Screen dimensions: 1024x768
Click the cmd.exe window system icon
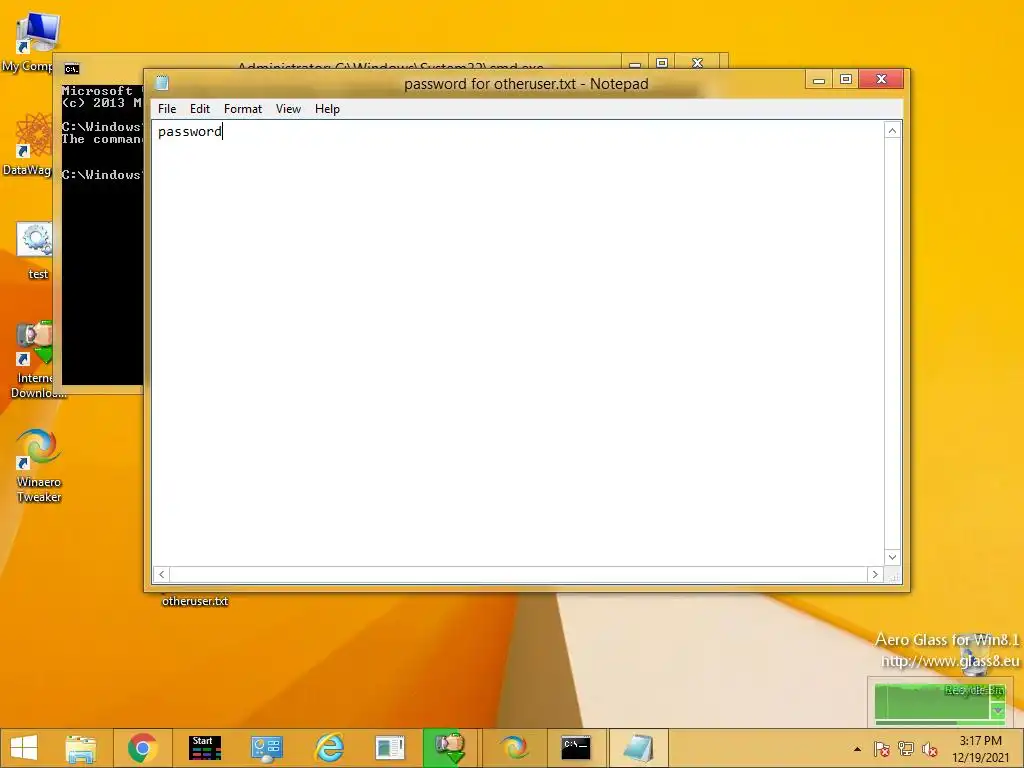point(72,69)
